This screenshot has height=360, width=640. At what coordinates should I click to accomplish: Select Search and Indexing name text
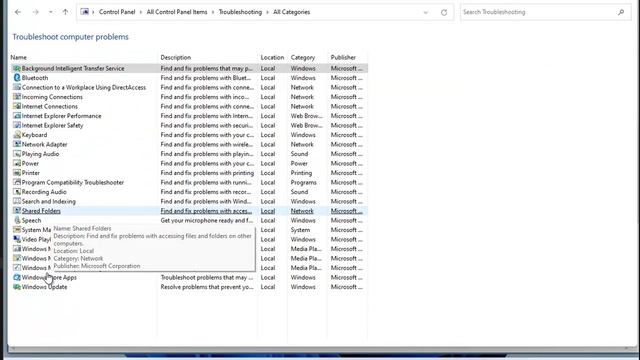(49, 202)
